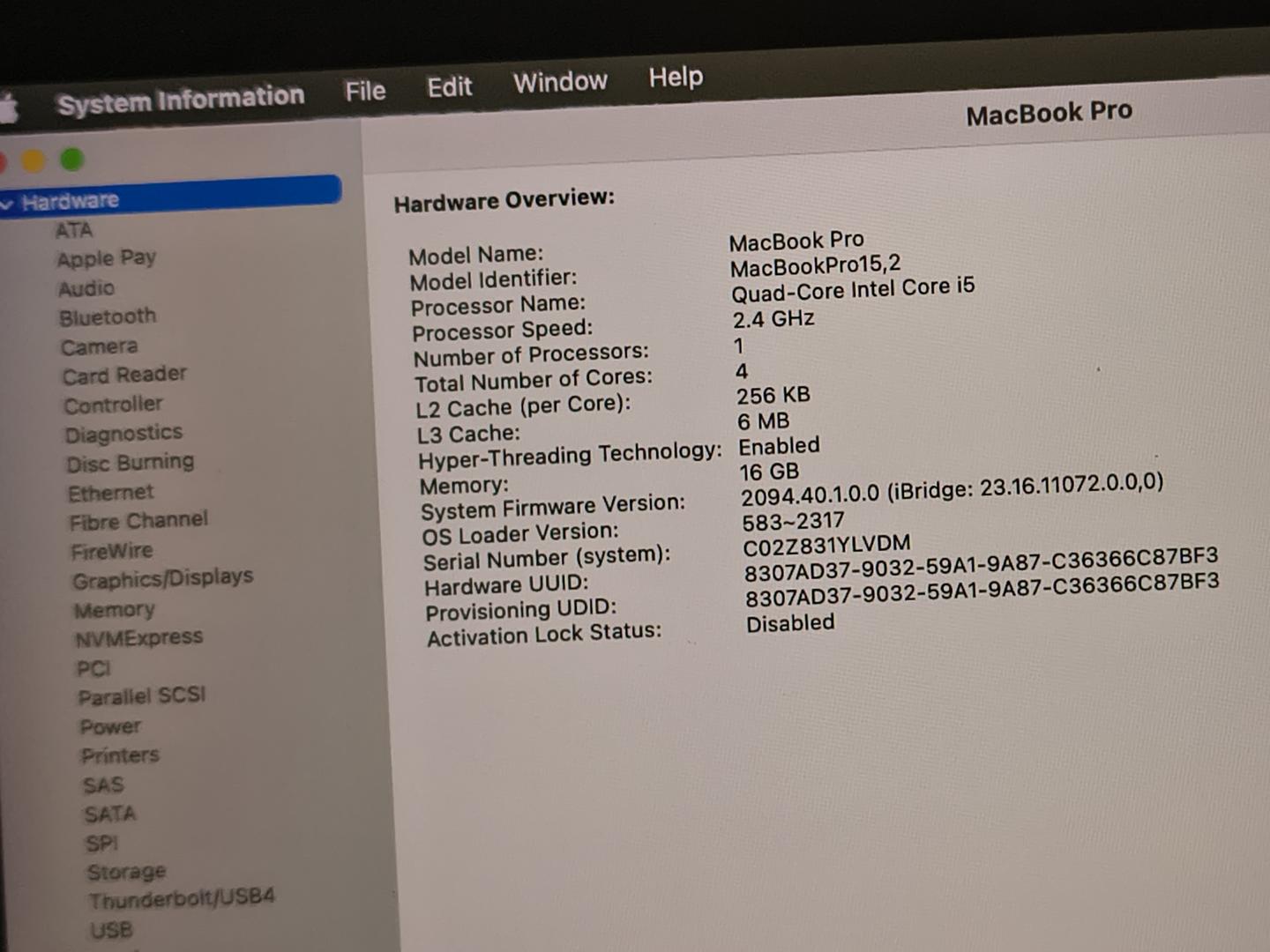
Task: Collapse the Hardware section chevron
Action: coord(7,205)
